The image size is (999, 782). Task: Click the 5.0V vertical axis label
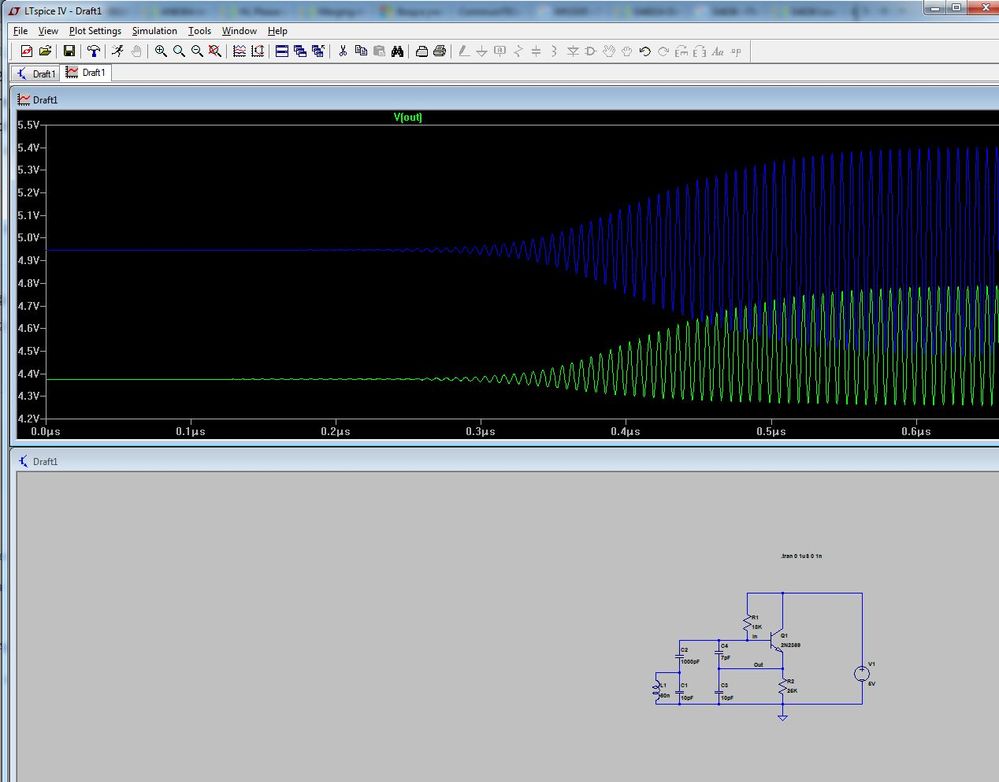(x=28, y=238)
